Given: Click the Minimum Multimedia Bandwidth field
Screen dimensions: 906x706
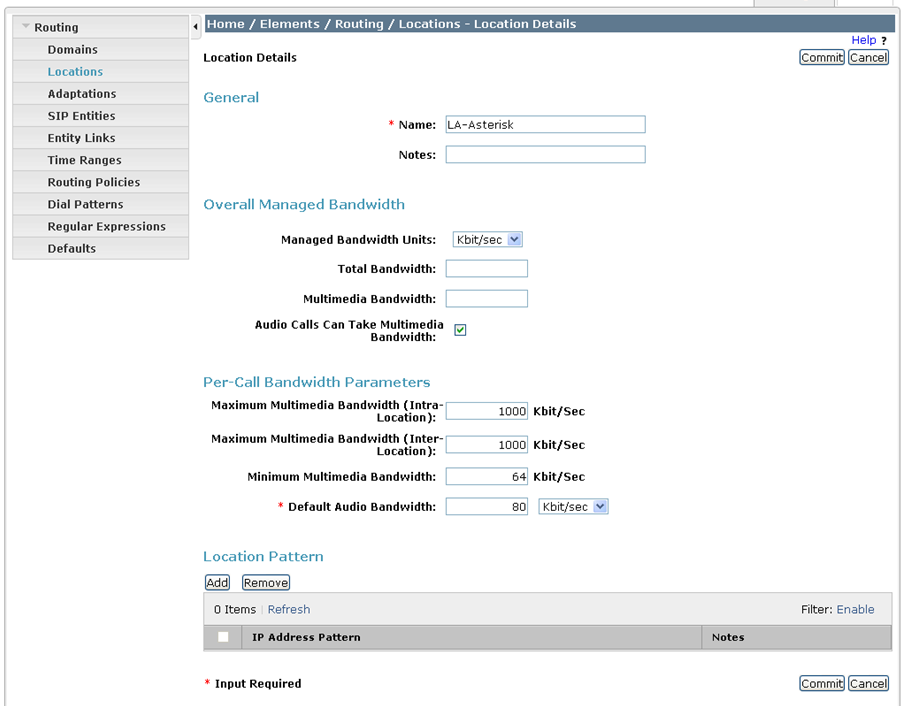Looking at the screenshot, I should (487, 477).
